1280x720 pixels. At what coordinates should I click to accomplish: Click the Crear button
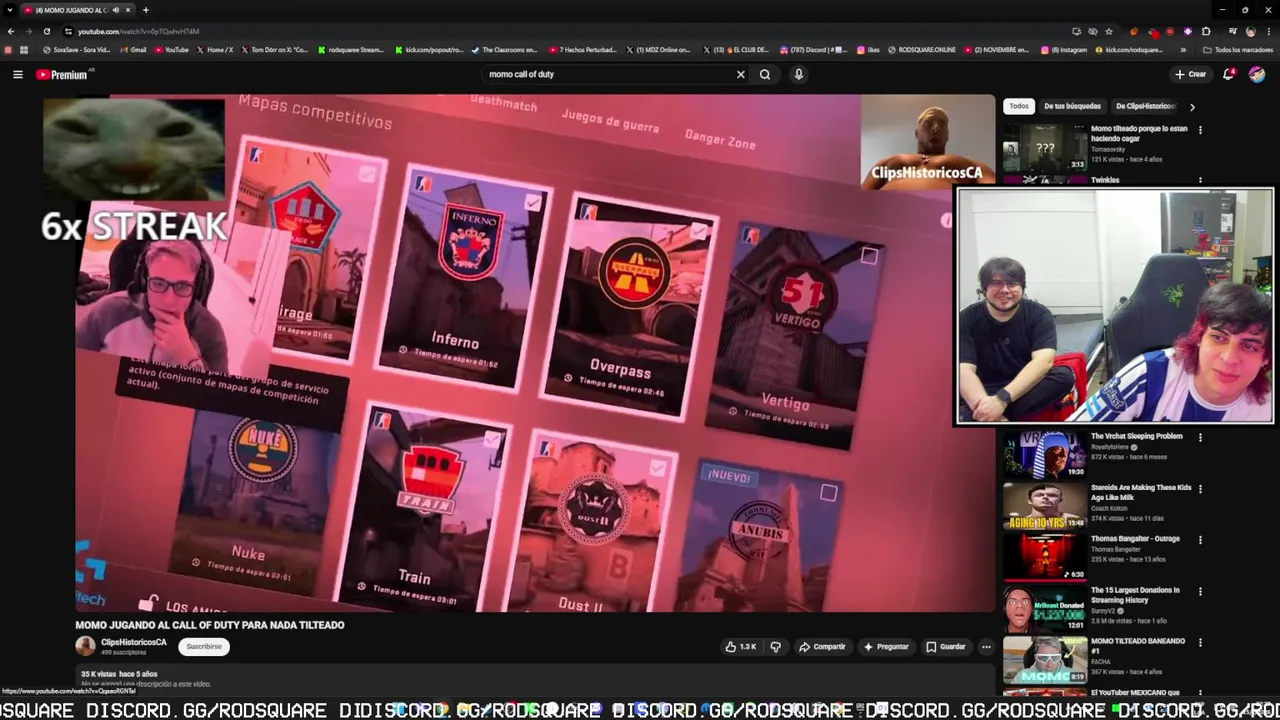click(x=1190, y=74)
